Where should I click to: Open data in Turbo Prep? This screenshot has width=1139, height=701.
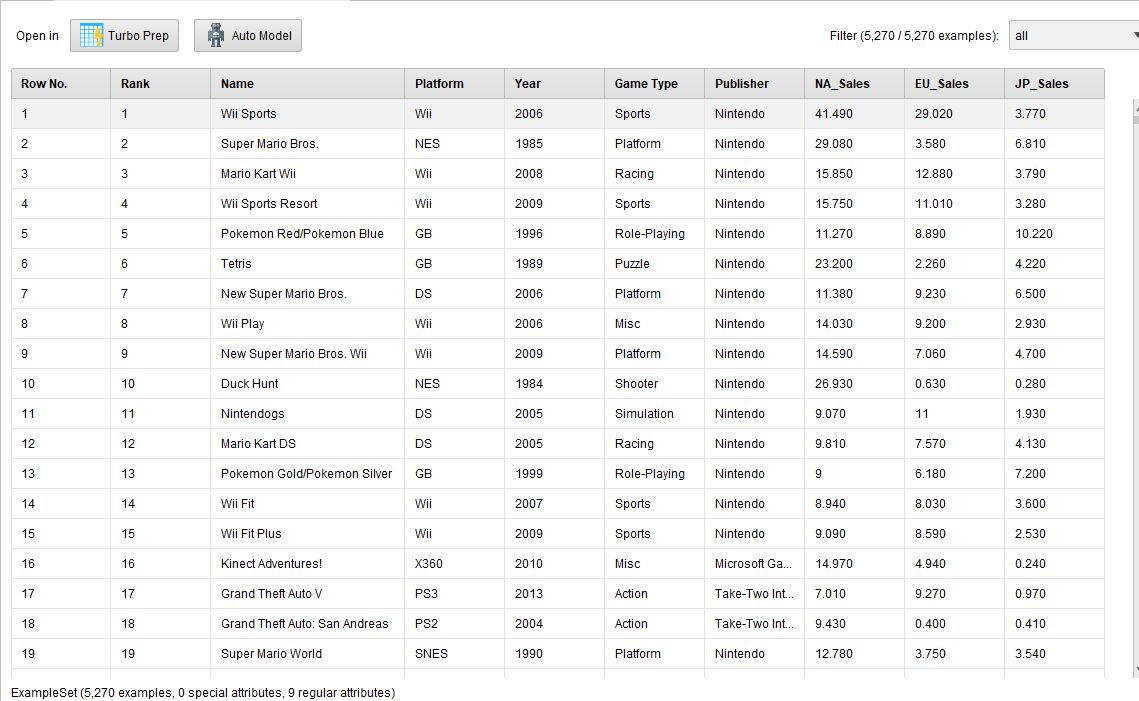pyautogui.click(x=124, y=36)
